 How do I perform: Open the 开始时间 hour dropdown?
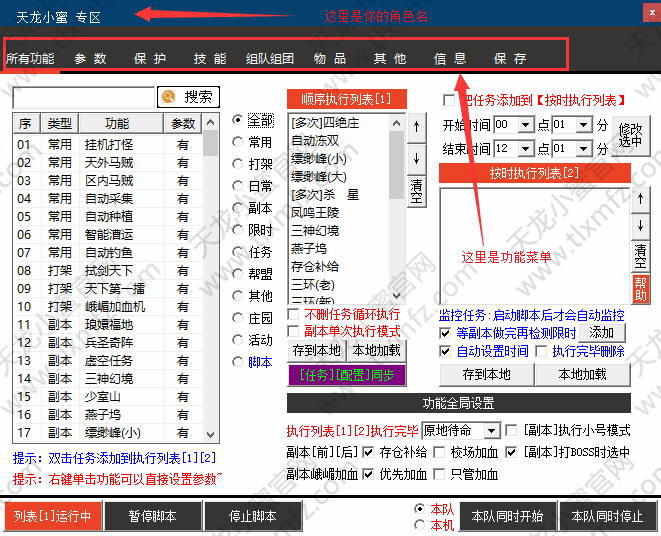(x=514, y=125)
